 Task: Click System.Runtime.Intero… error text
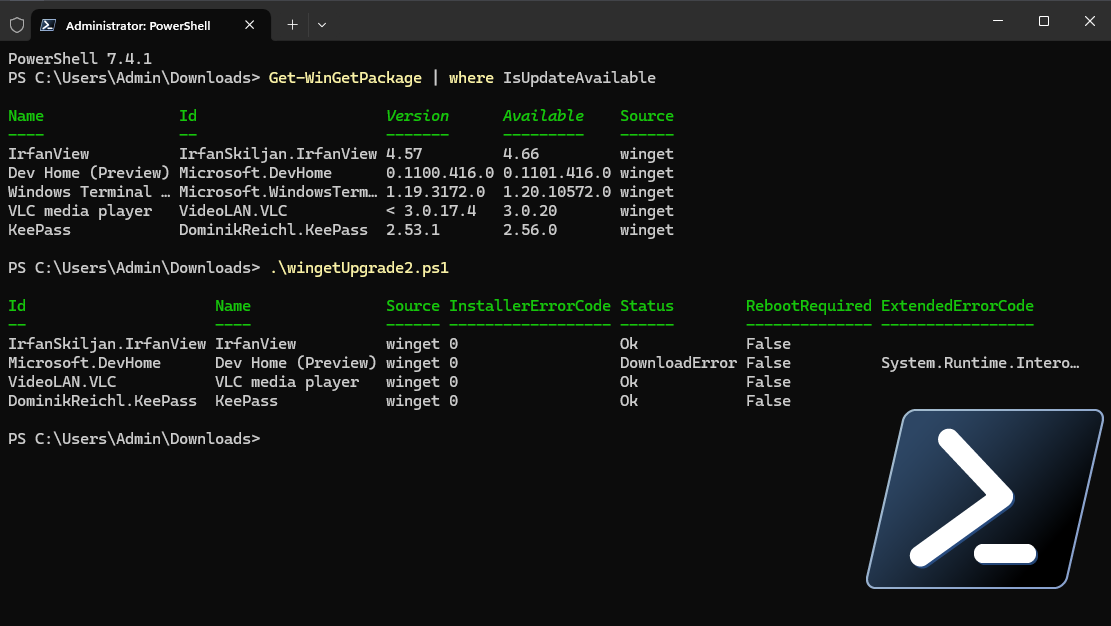[980, 363]
